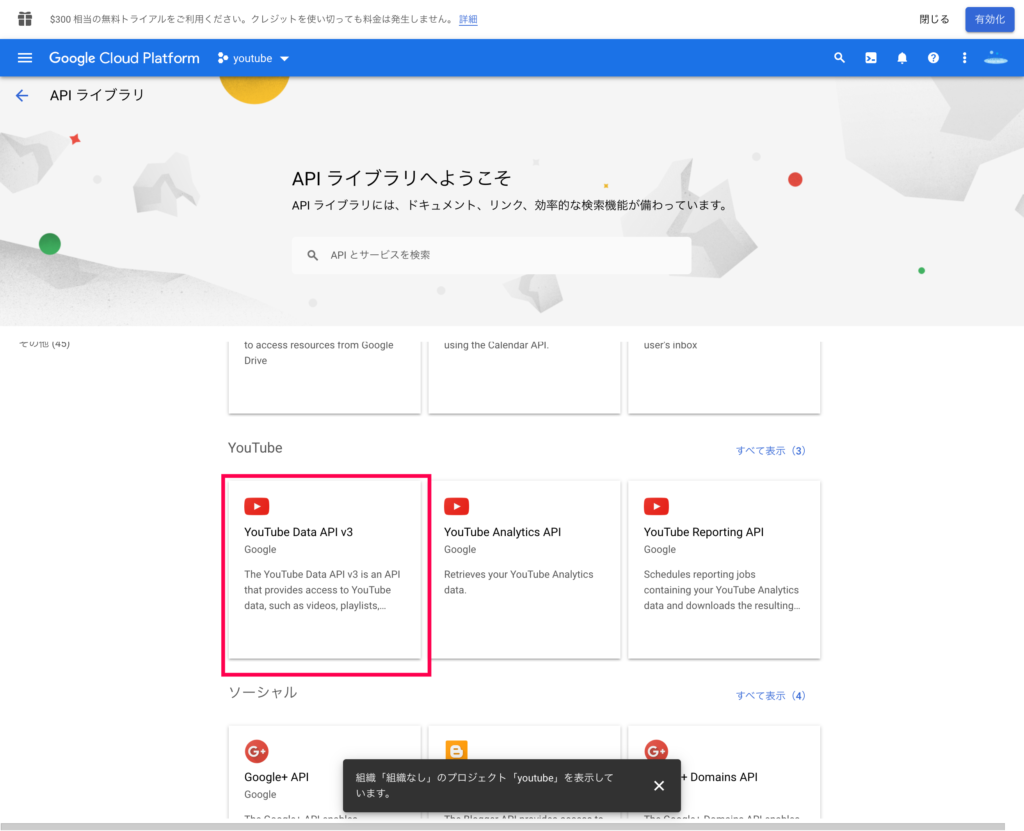Image resolution: width=1024 pixels, height=831 pixels.
Task: Open the help question mark icon
Action: [x=933, y=58]
